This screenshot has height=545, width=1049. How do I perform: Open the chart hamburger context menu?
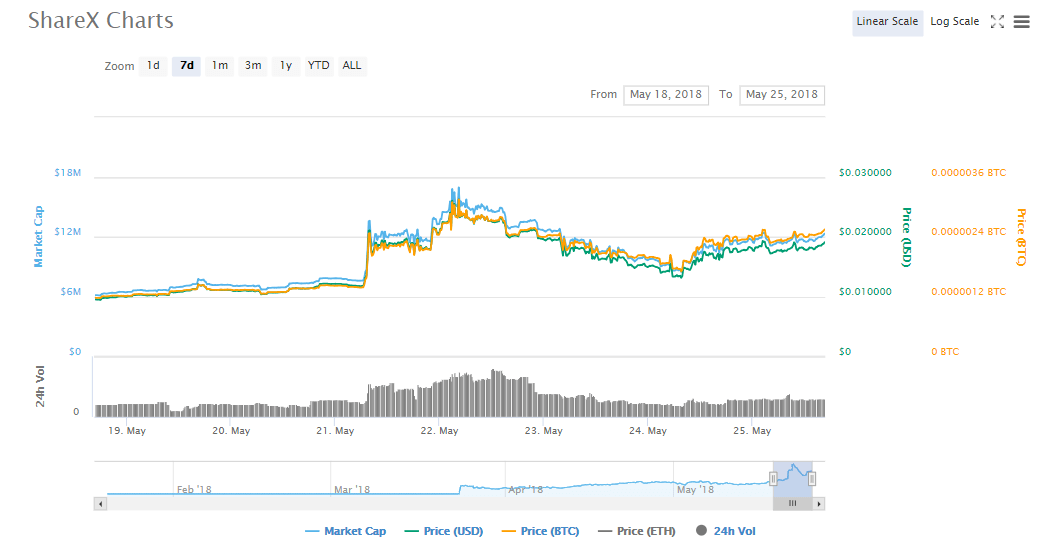point(1021,22)
